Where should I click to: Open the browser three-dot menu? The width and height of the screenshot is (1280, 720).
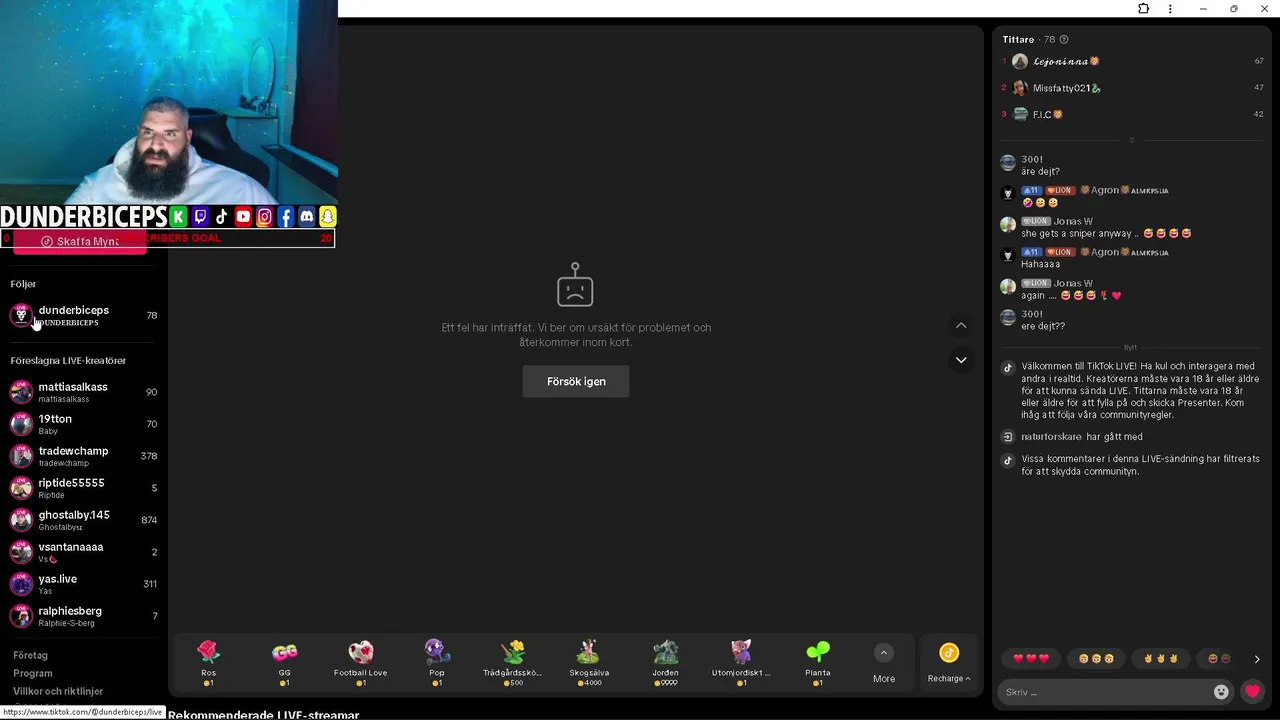pyautogui.click(x=1170, y=9)
